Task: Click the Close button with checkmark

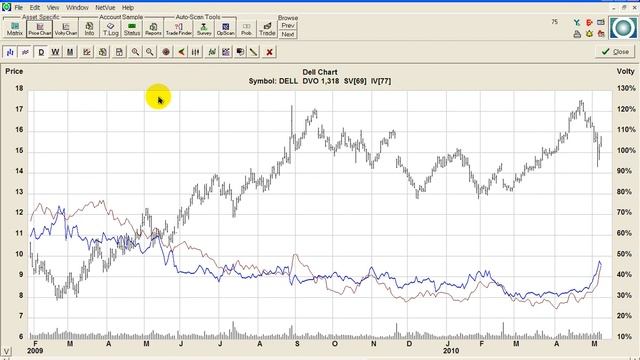Action: [x=615, y=52]
